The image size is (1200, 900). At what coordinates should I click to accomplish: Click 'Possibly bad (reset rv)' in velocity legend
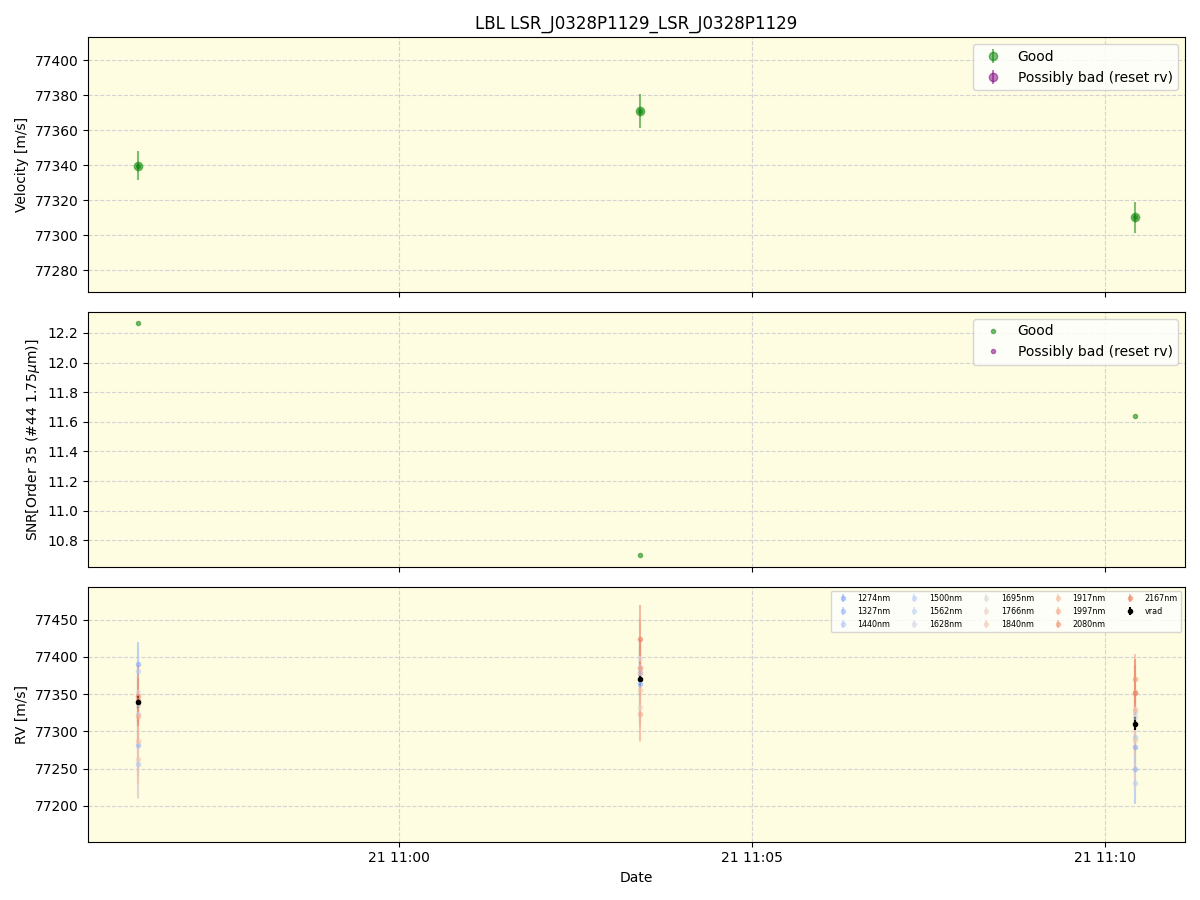click(1095, 77)
